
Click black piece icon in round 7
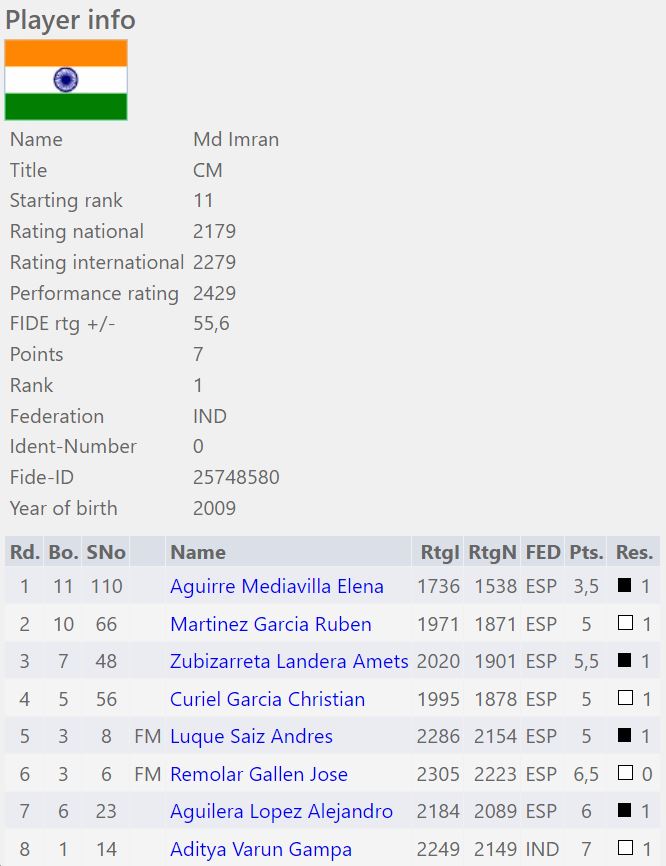[625, 811]
